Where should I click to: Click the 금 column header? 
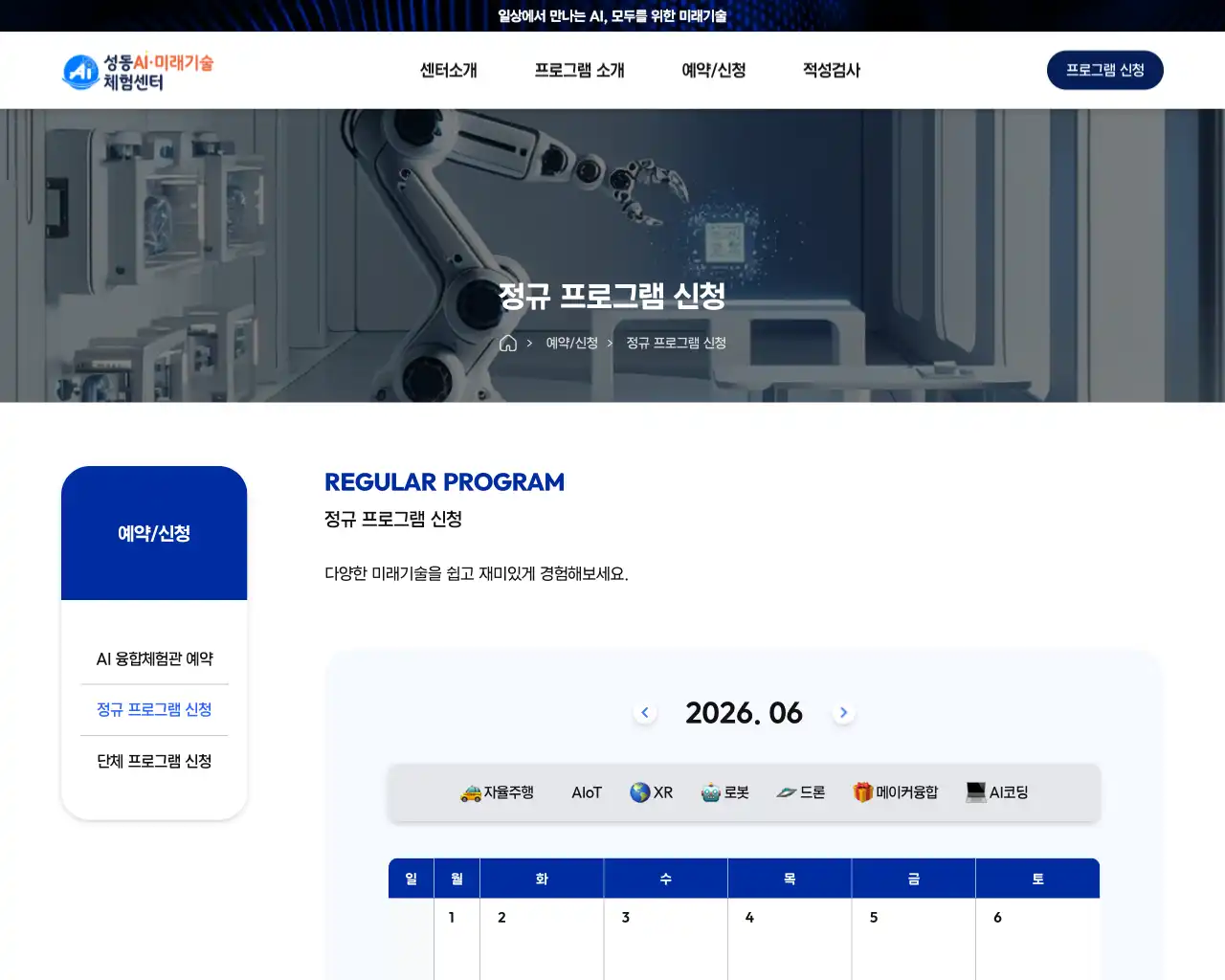point(914,879)
